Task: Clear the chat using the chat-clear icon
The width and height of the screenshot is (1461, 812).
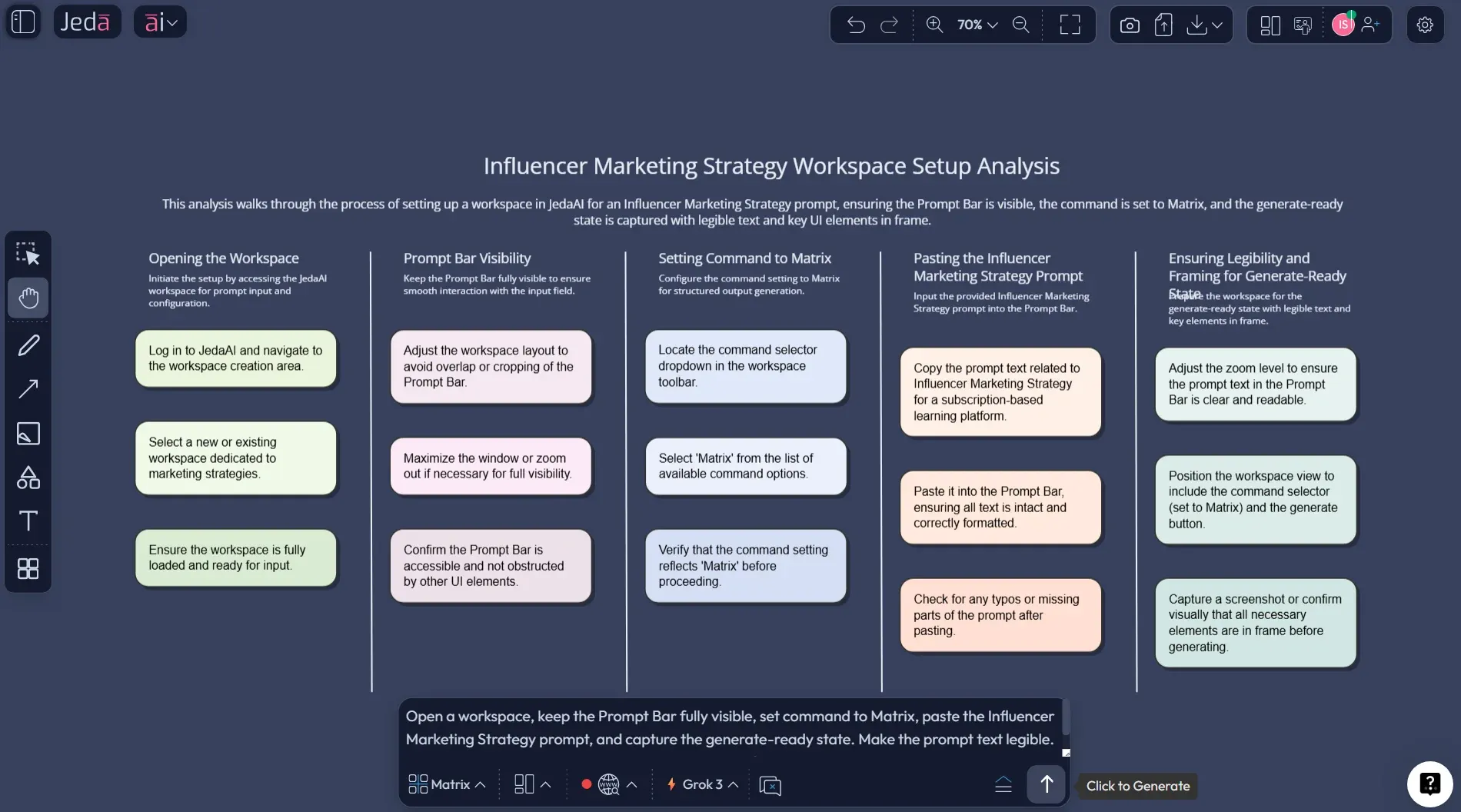Action: coord(770,785)
